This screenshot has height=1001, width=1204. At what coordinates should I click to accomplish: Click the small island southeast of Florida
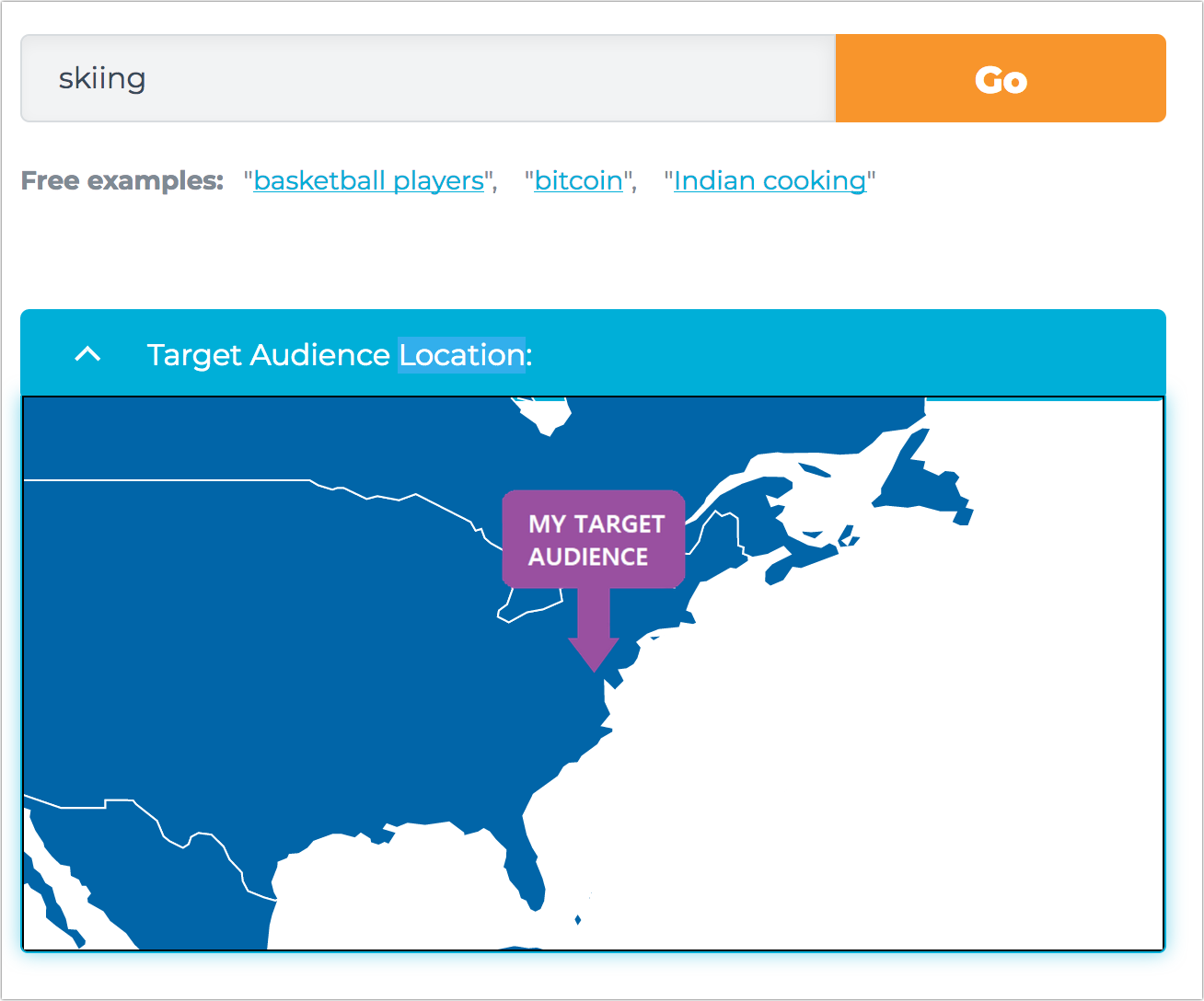578,919
